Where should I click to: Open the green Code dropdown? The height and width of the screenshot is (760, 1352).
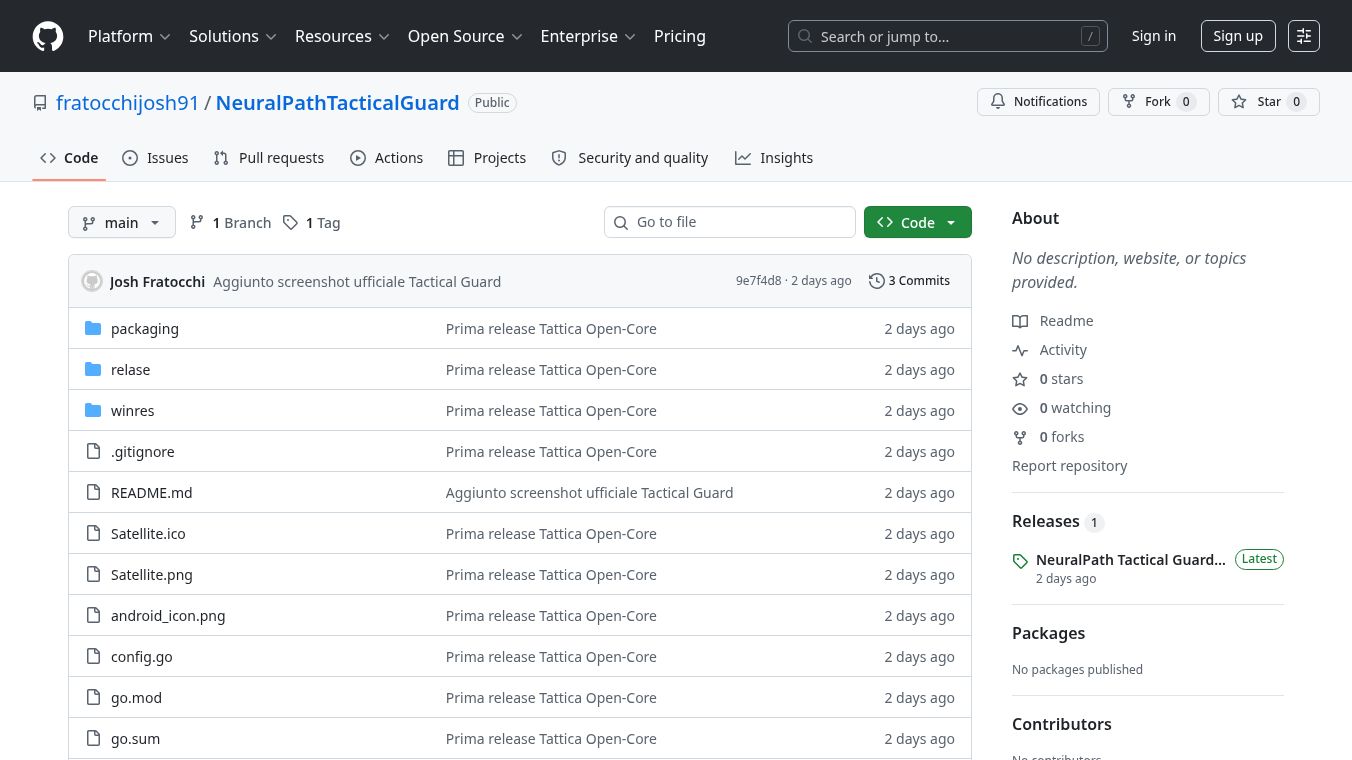(917, 223)
